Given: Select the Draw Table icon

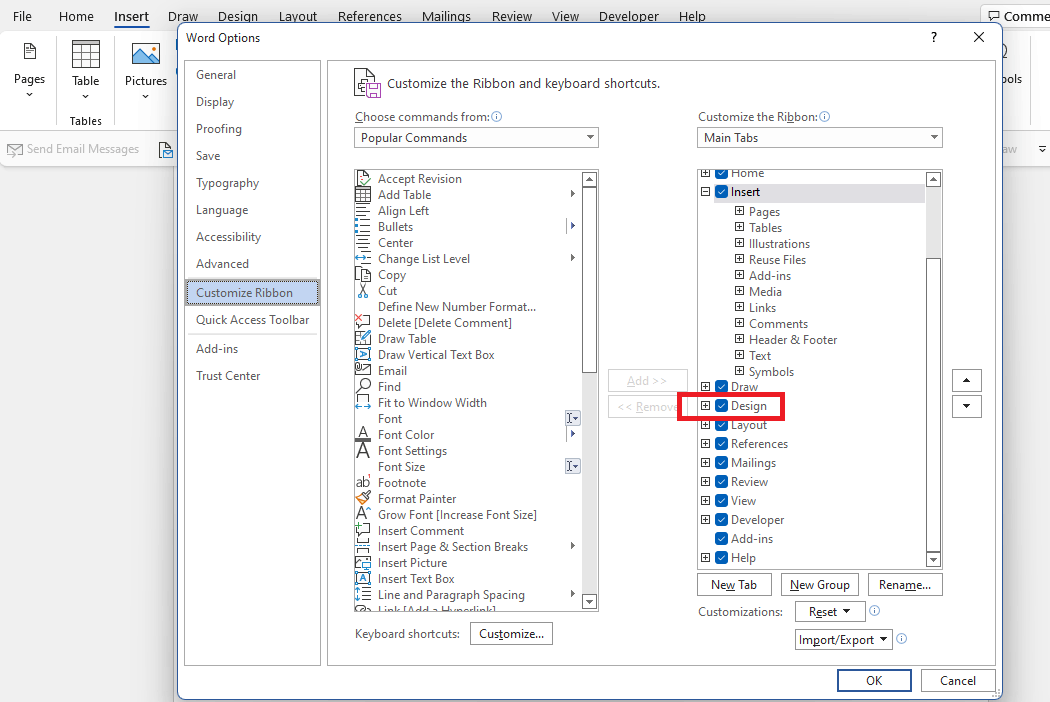Looking at the screenshot, I should coord(363,338).
